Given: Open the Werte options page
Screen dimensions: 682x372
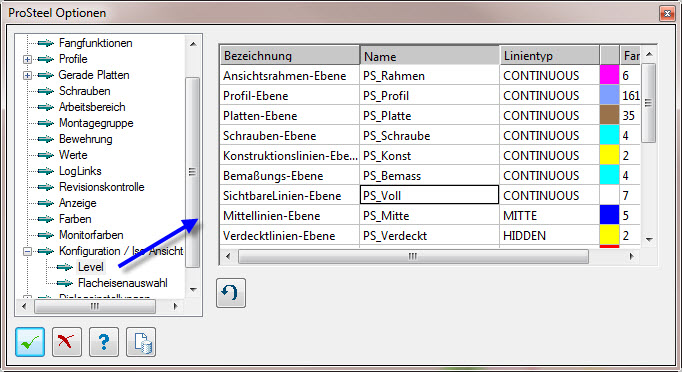Looking at the screenshot, I should (73, 155).
